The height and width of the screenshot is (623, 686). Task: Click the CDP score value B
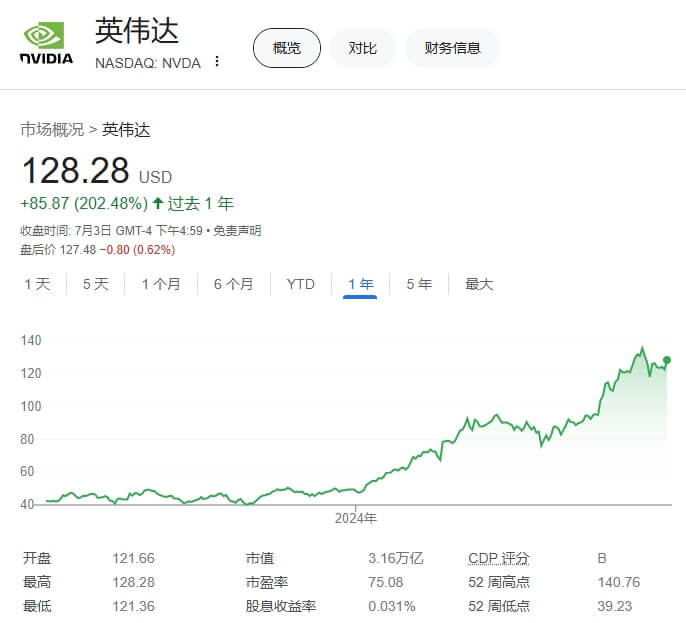tap(602, 558)
